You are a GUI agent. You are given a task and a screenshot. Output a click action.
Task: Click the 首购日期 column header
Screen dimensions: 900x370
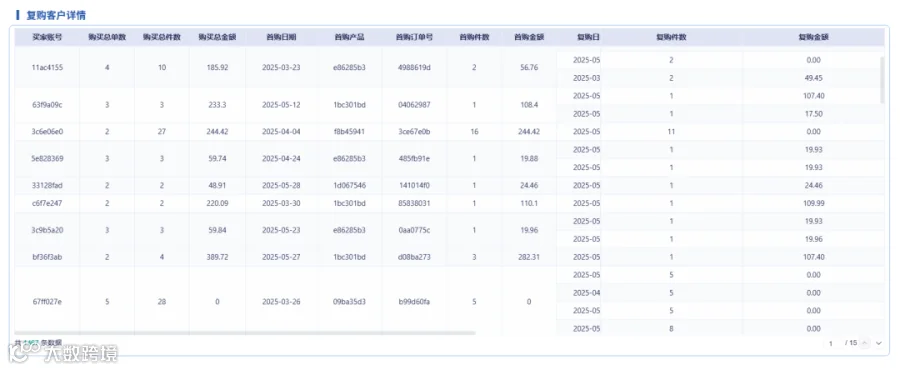(281, 37)
